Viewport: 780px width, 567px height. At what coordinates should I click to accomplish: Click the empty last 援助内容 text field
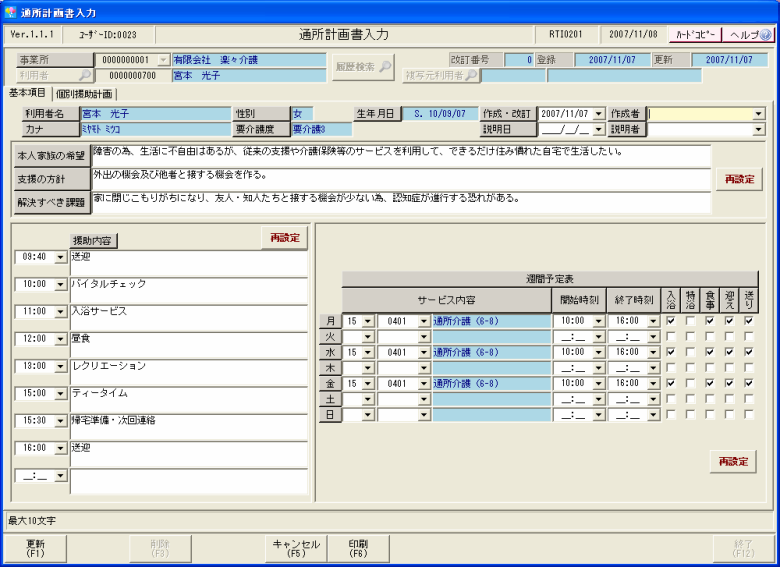(189, 481)
